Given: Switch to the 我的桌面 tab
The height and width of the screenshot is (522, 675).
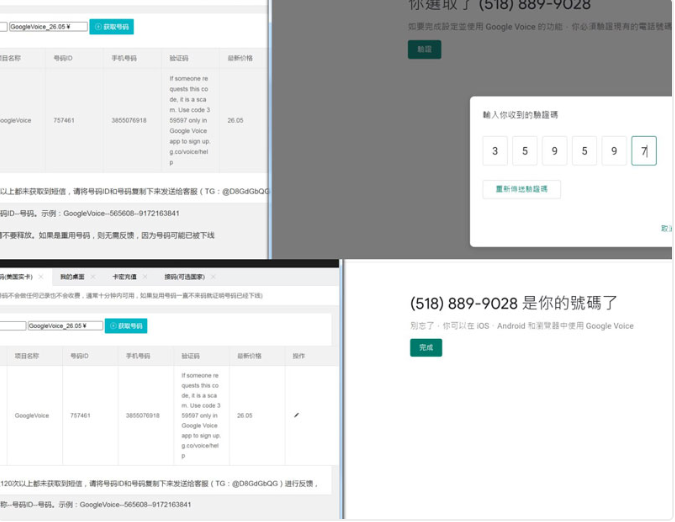Looking at the screenshot, I should tap(72, 277).
